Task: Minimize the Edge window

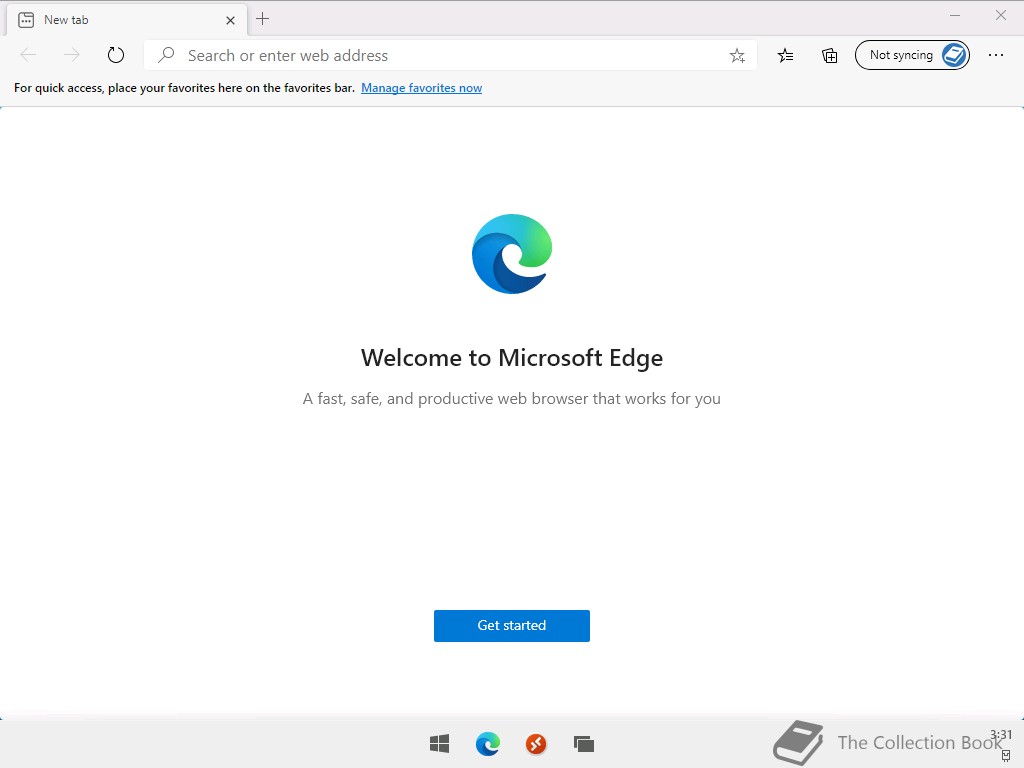Action: point(955,15)
